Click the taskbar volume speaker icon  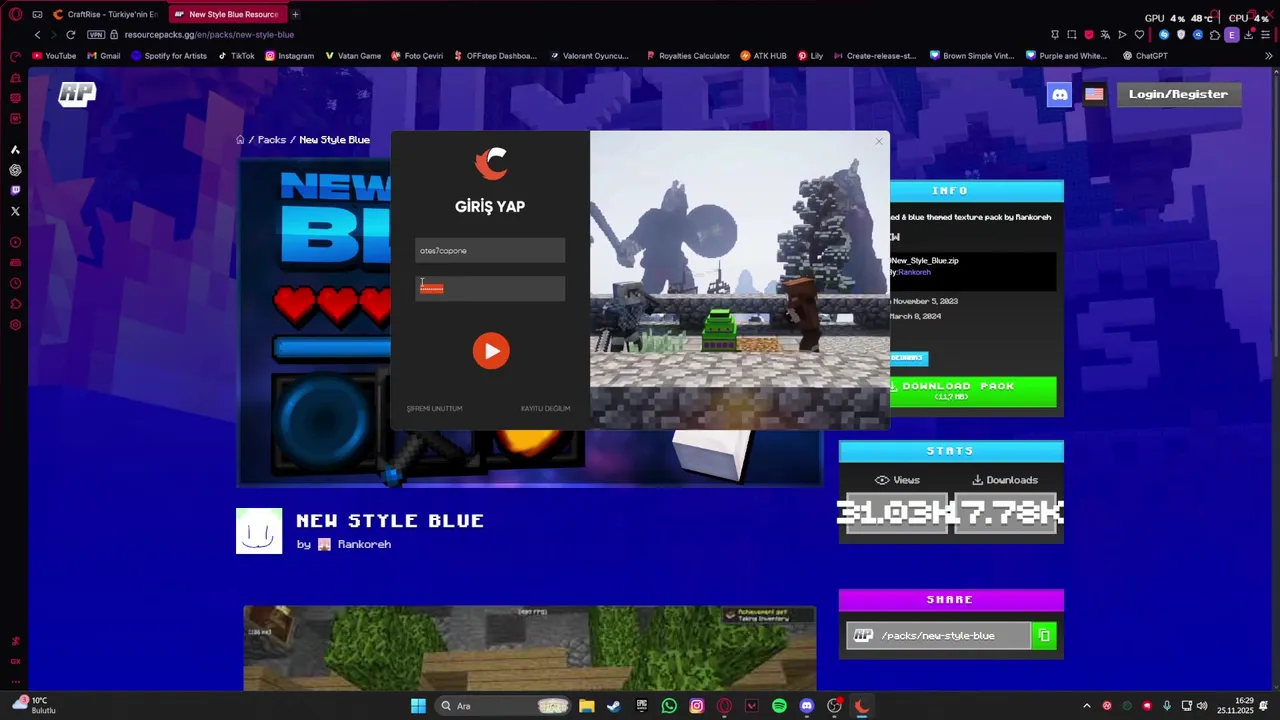pyautogui.click(x=1202, y=706)
